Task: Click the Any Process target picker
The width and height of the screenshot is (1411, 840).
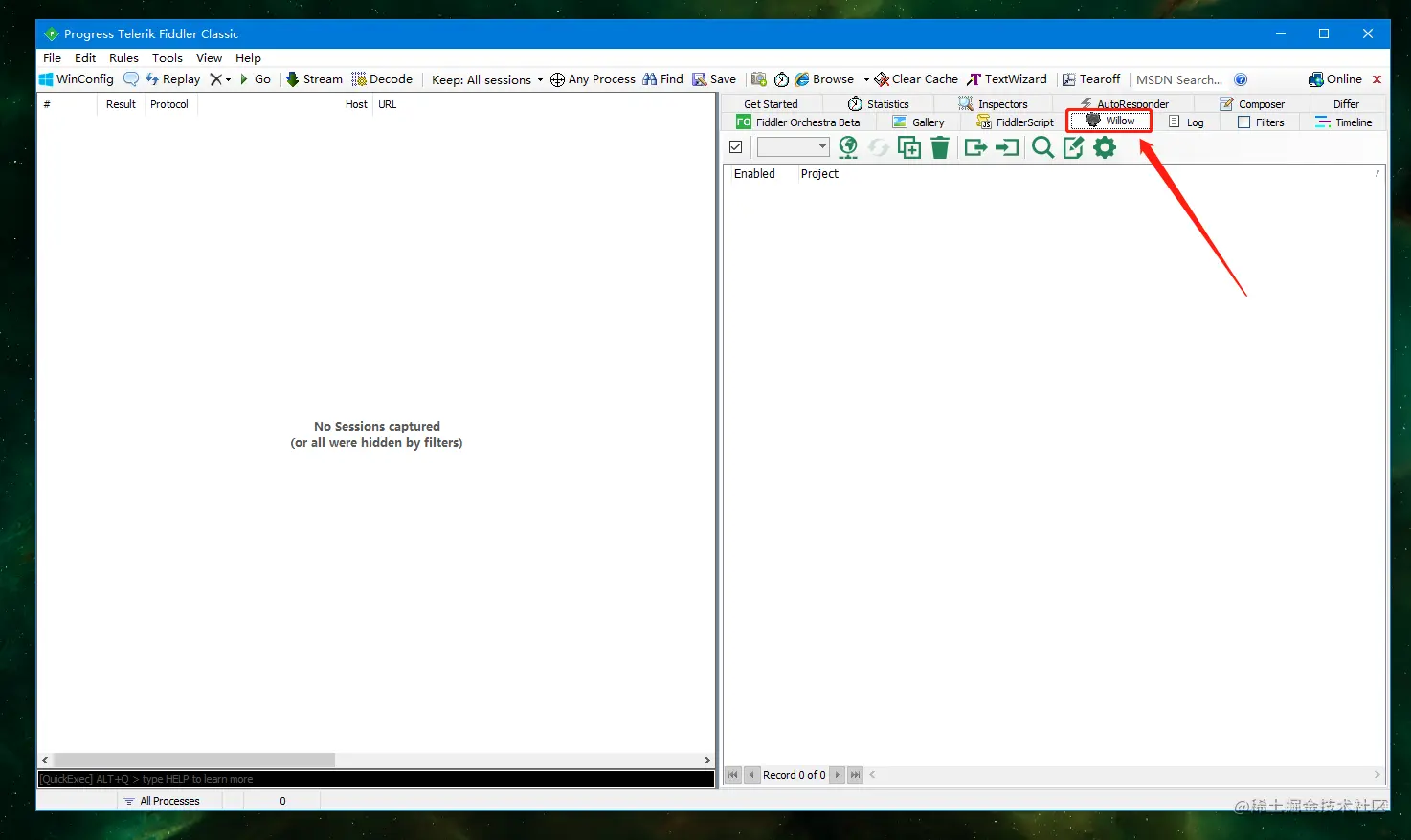Action: (593, 79)
